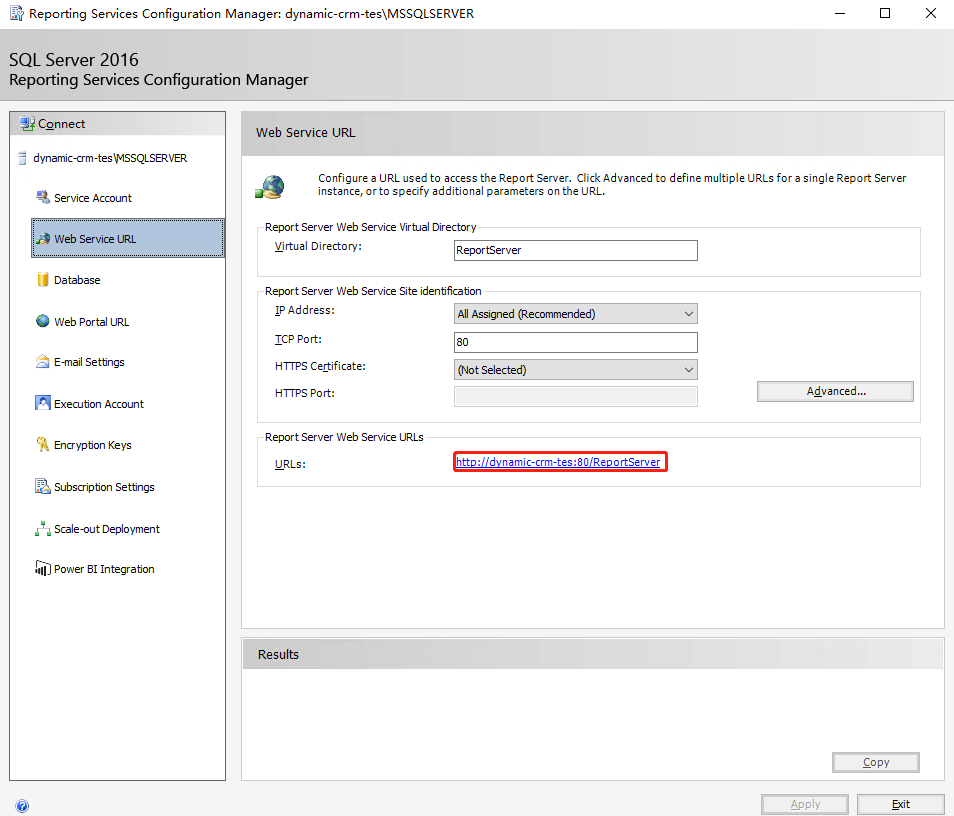Click the Apply button
Image resolution: width=954 pixels, height=816 pixels.
(x=805, y=804)
